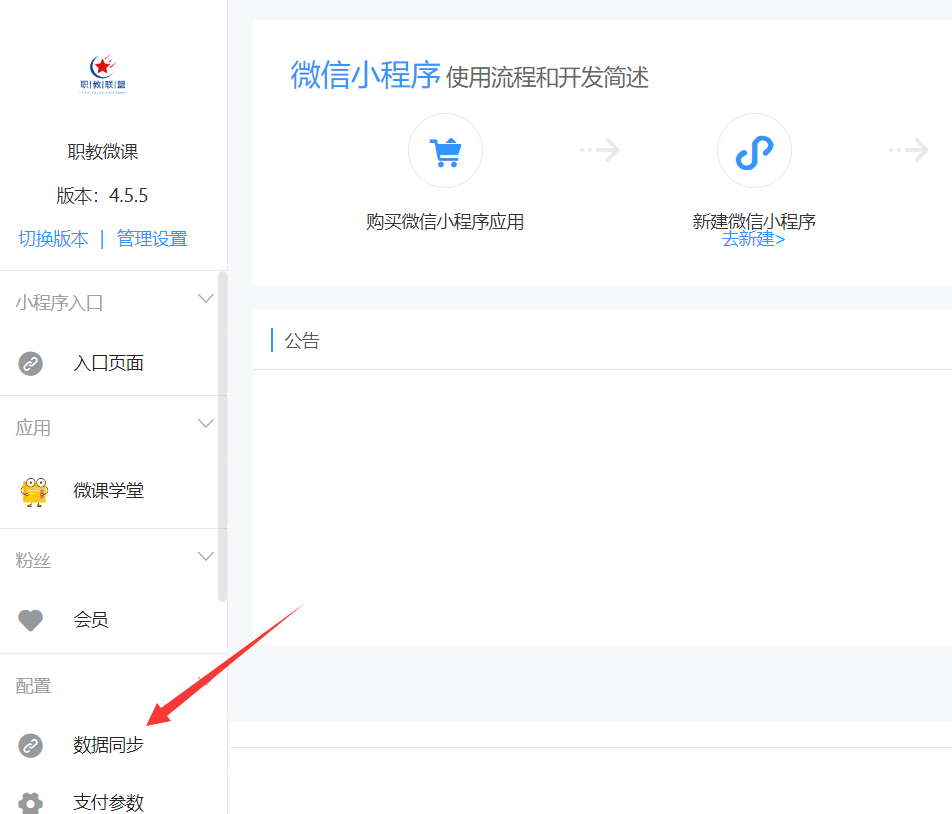Click the 公告 section title
Image resolution: width=952 pixels, height=814 pixels.
point(302,341)
